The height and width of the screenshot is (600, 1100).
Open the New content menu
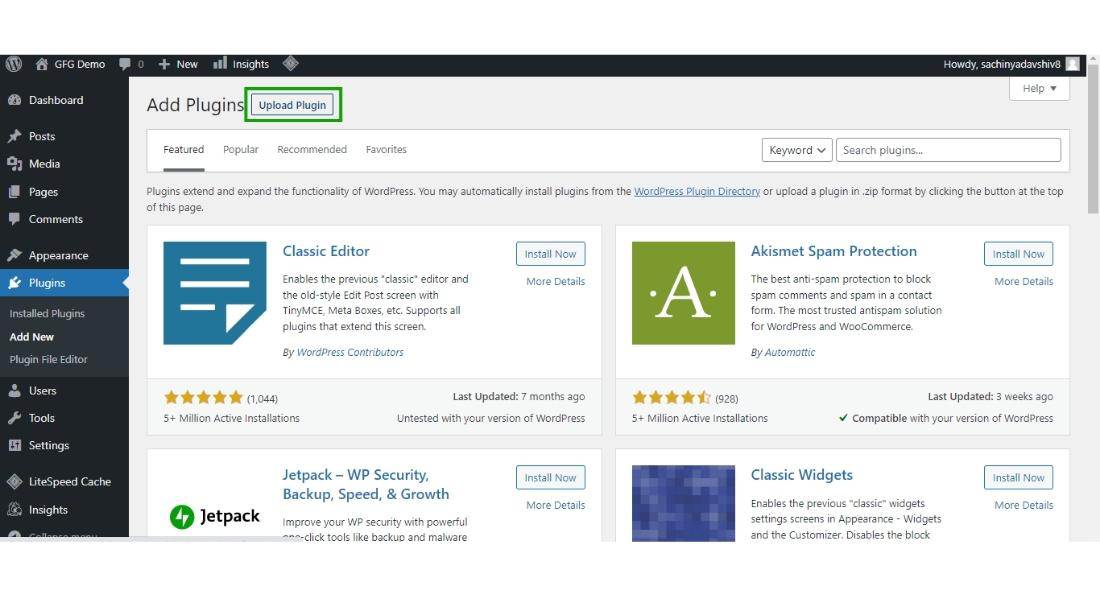click(x=178, y=64)
